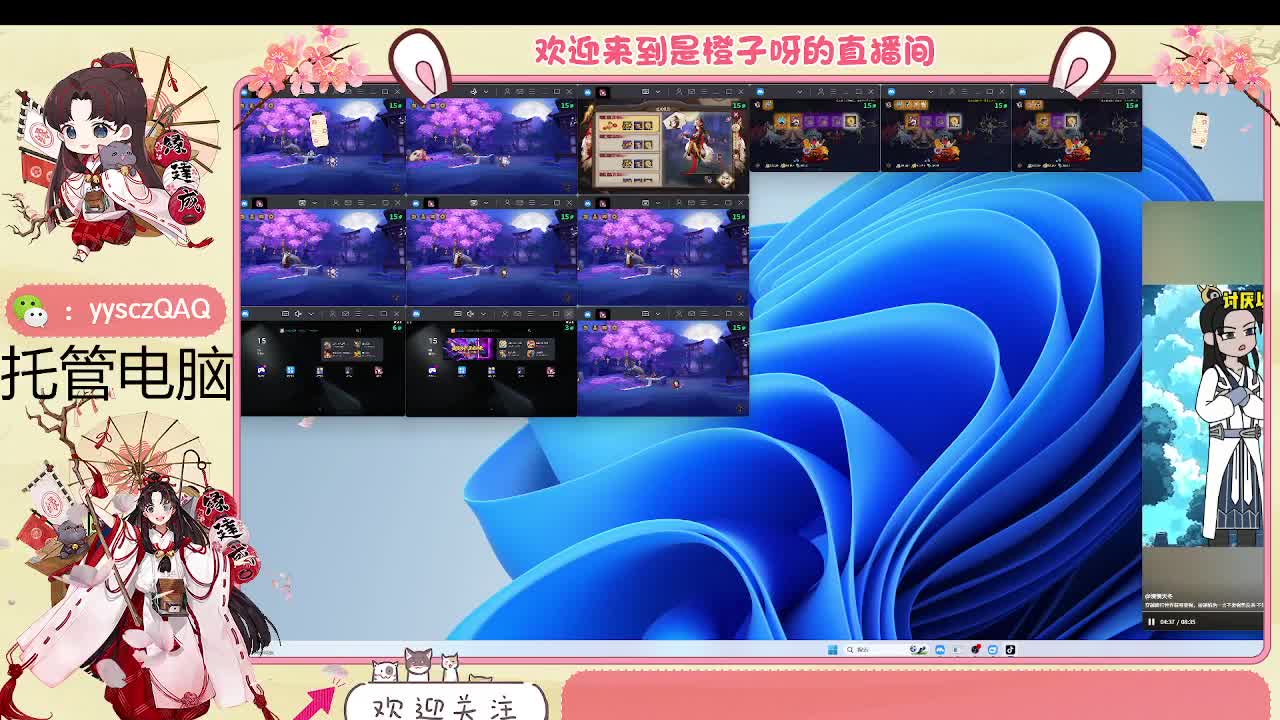
Task: Click the highlighted gold coin slot in the top-row sixth game window
Action: click(x=1072, y=121)
